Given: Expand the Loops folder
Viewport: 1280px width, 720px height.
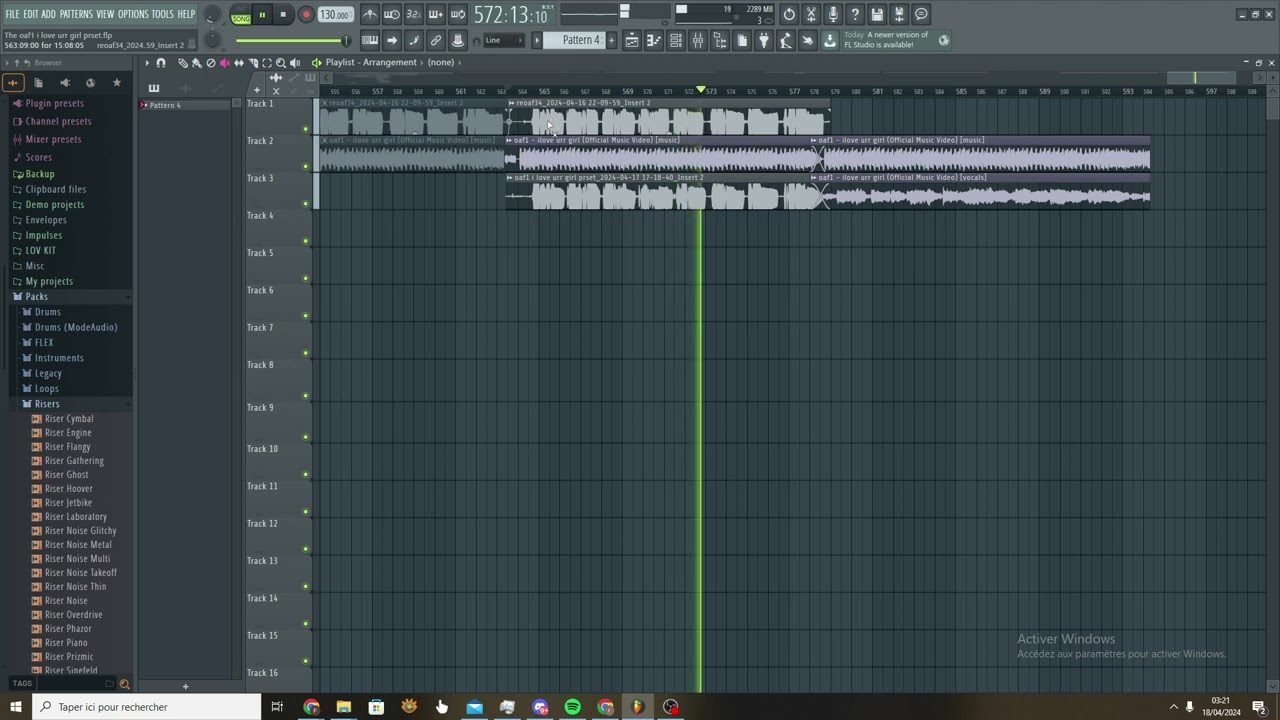Looking at the screenshot, I should pyautogui.click(x=47, y=388).
